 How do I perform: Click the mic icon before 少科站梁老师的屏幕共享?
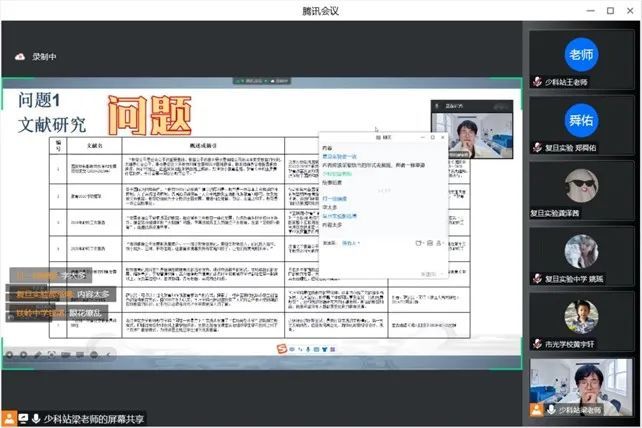(36, 419)
